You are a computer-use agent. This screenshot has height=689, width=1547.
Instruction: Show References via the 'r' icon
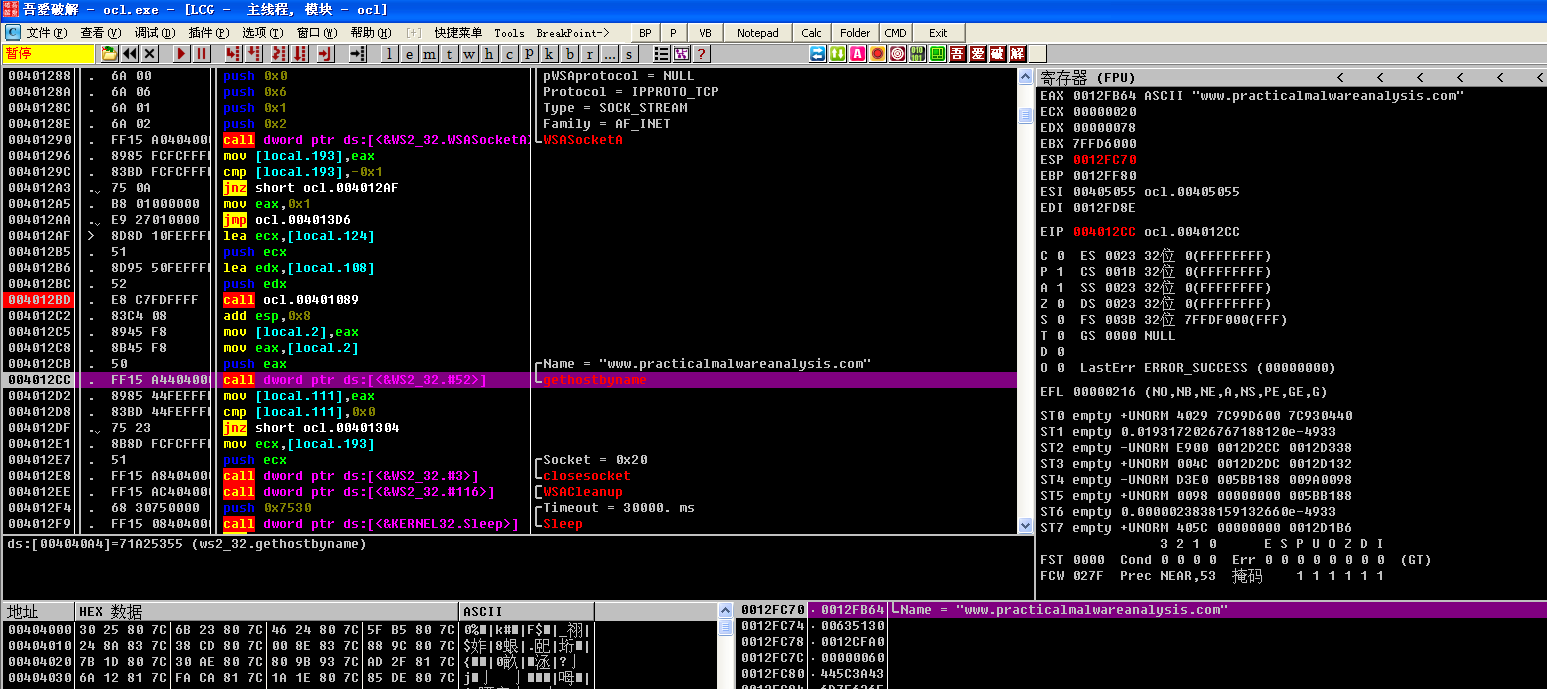[x=589, y=54]
